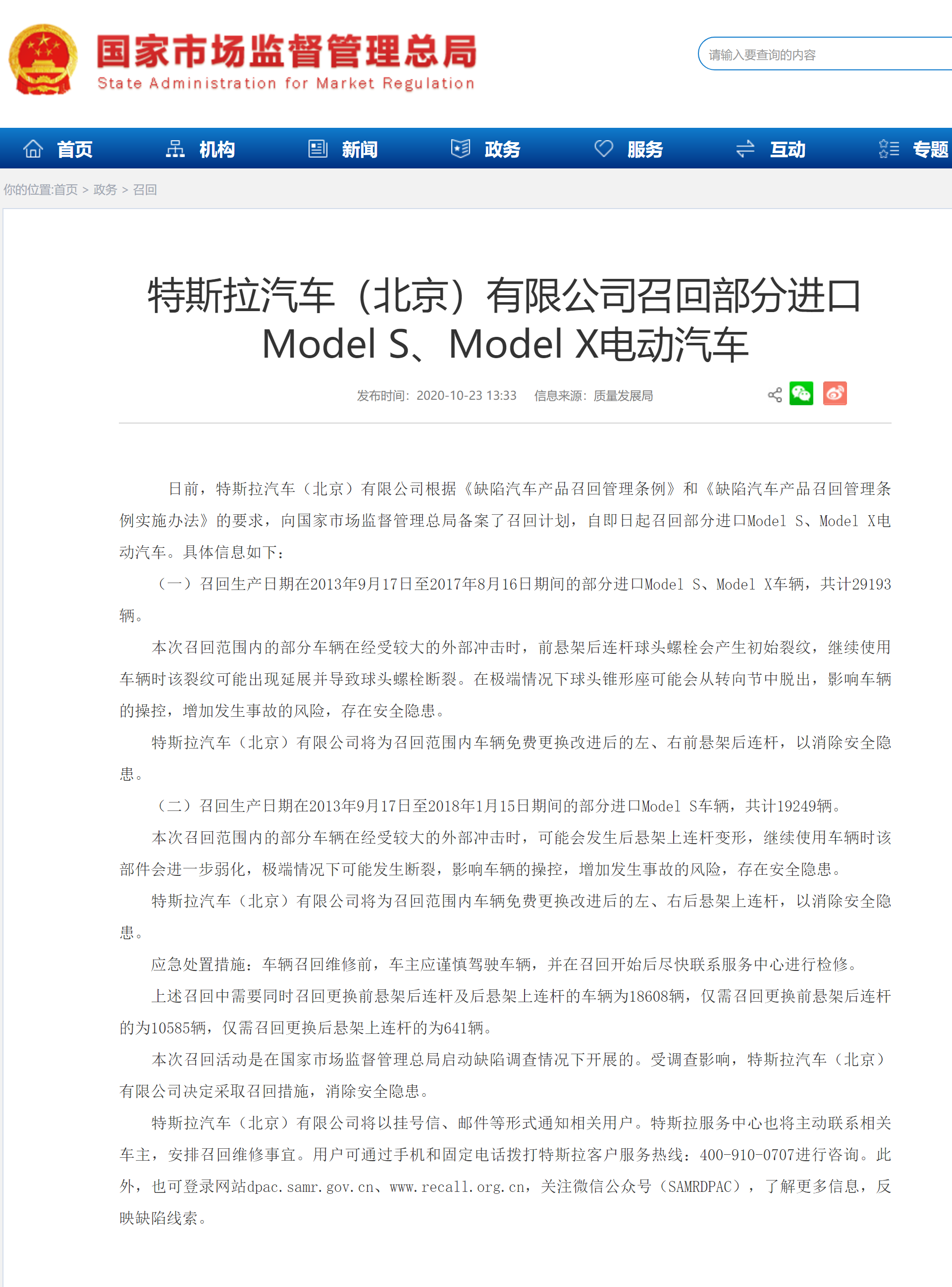This screenshot has width=952, height=1287.
Task: Click the list icon beside 专题
Action: pos(889,149)
